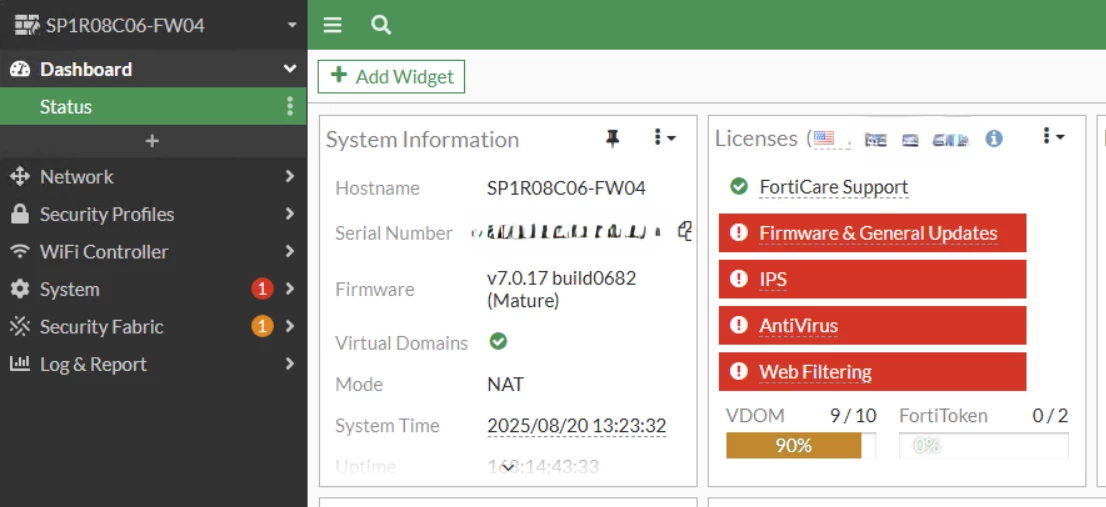The width and height of the screenshot is (1106, 507).
Task: Click the Security Profiles lock icon
Action: tap(20, 214)
